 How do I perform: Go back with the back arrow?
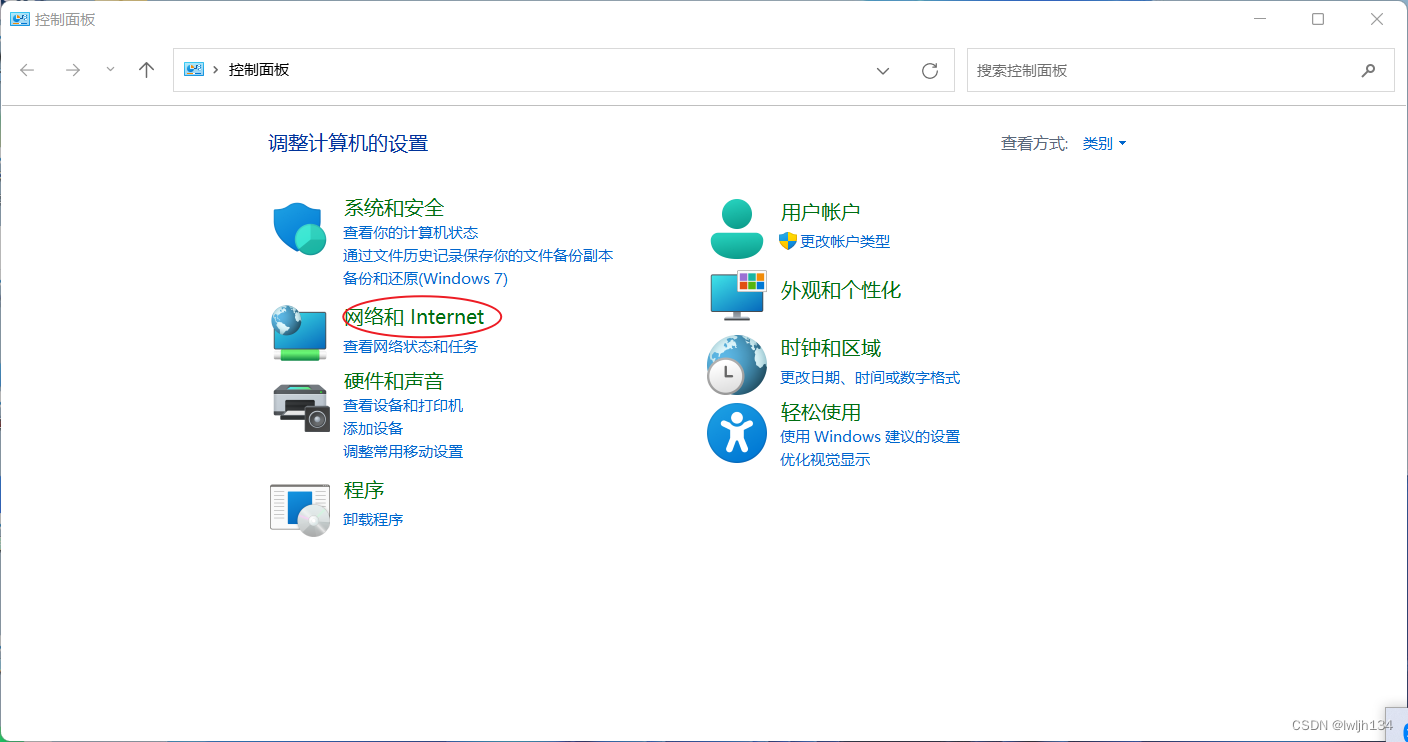pos(27,70)
